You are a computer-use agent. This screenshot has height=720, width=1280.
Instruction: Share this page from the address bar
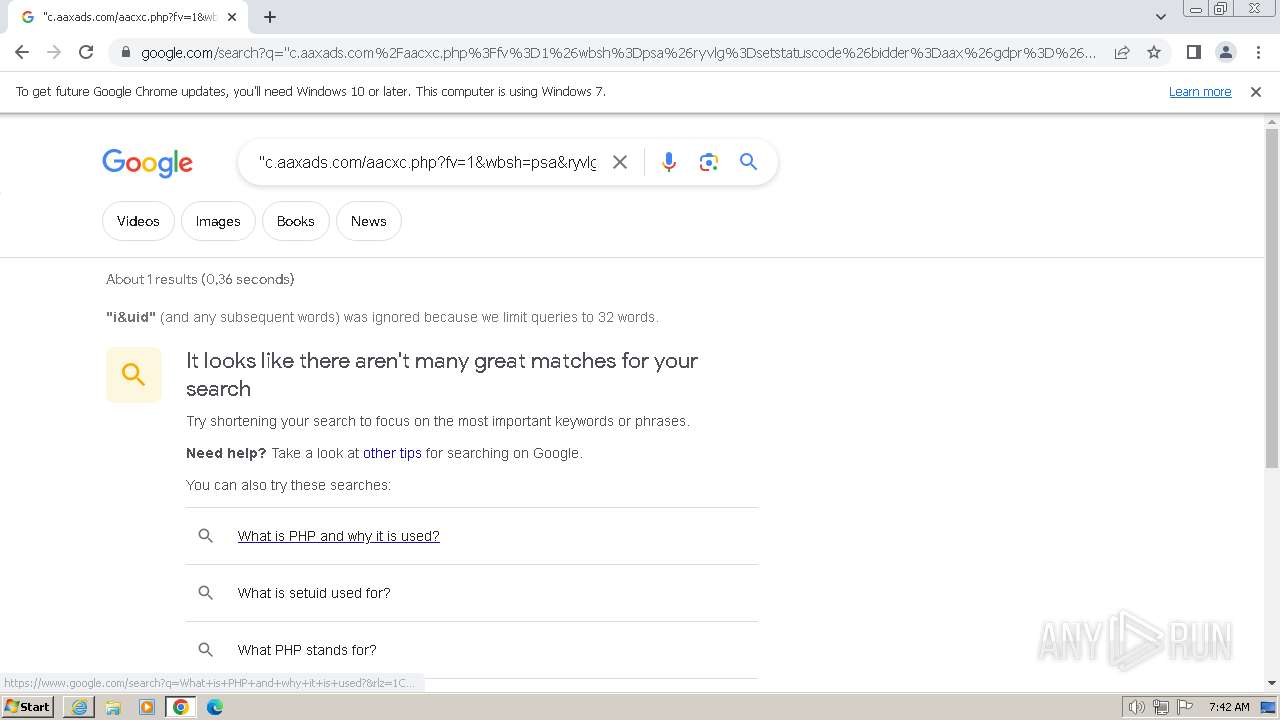pos(1122,52)
